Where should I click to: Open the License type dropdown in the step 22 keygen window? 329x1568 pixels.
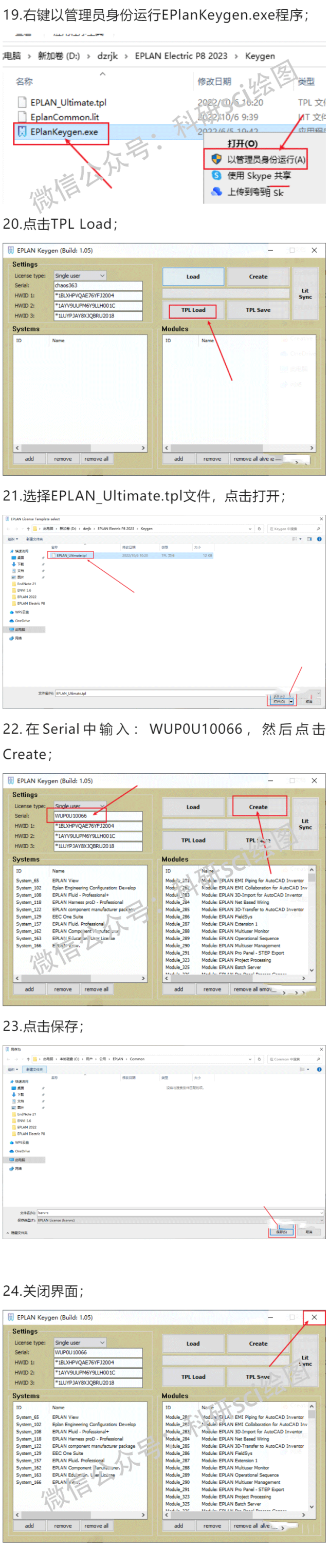point(80,806)
